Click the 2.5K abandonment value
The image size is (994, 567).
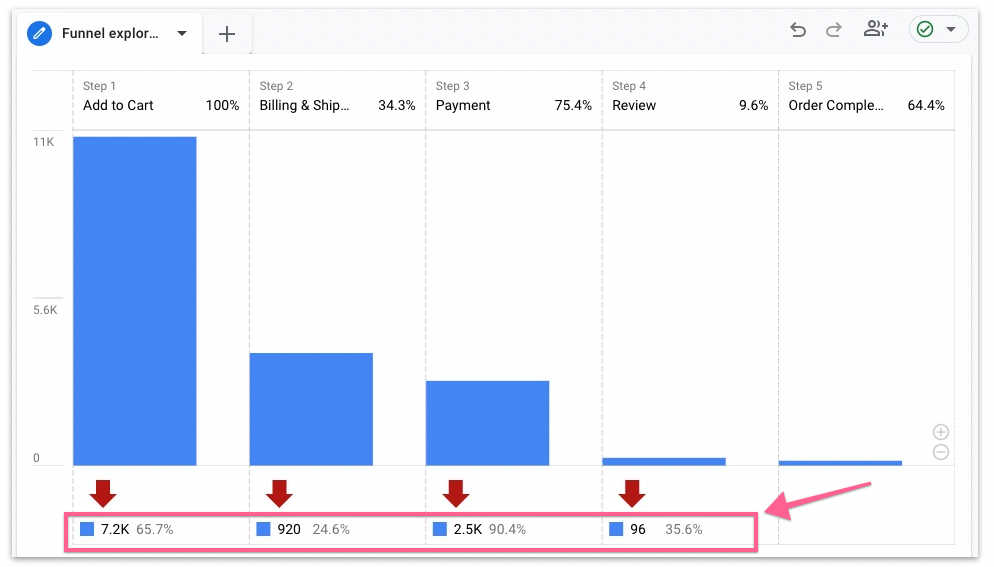[x=468, y=529]
